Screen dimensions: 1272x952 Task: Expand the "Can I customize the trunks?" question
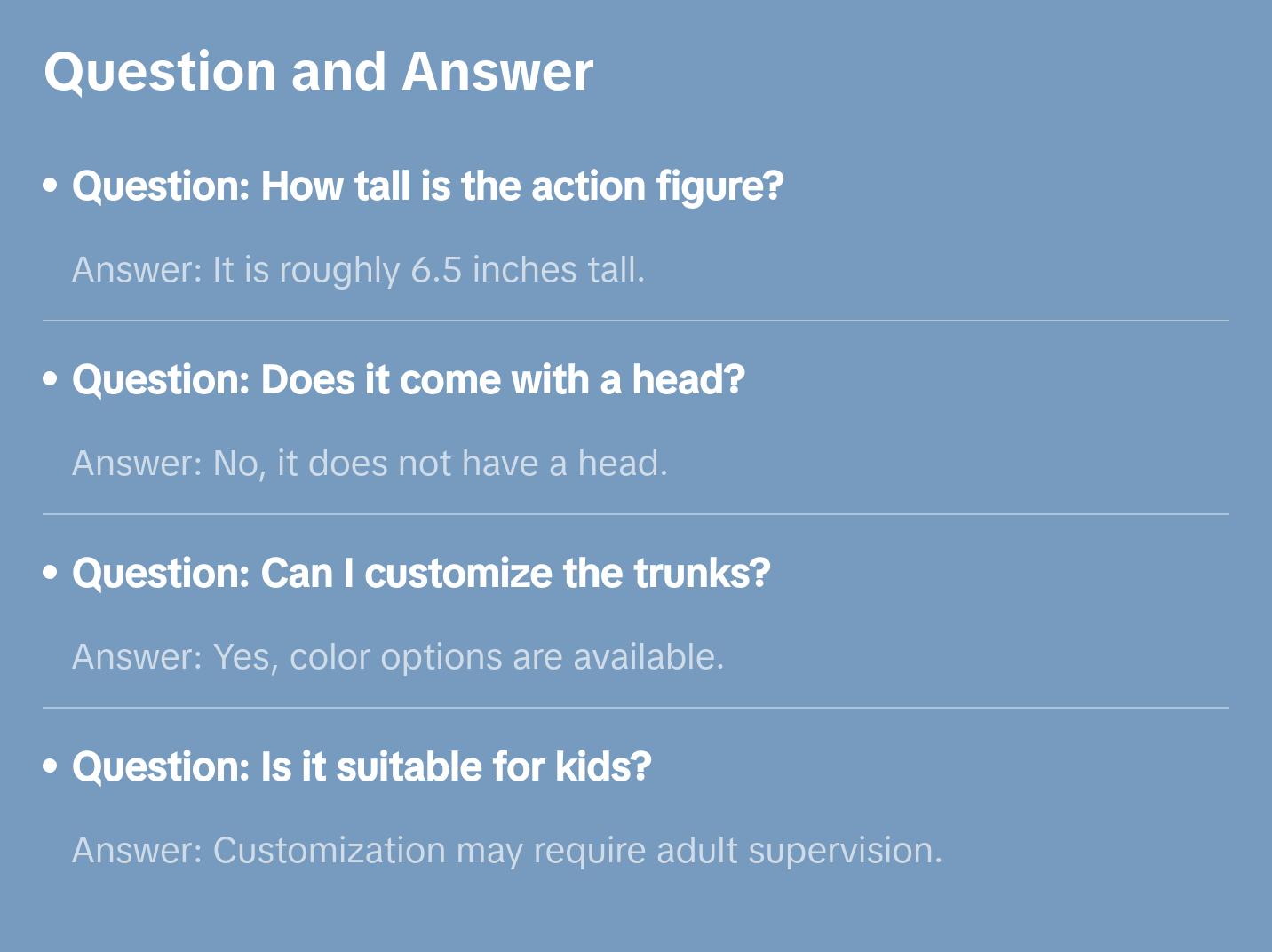point(420,574)
